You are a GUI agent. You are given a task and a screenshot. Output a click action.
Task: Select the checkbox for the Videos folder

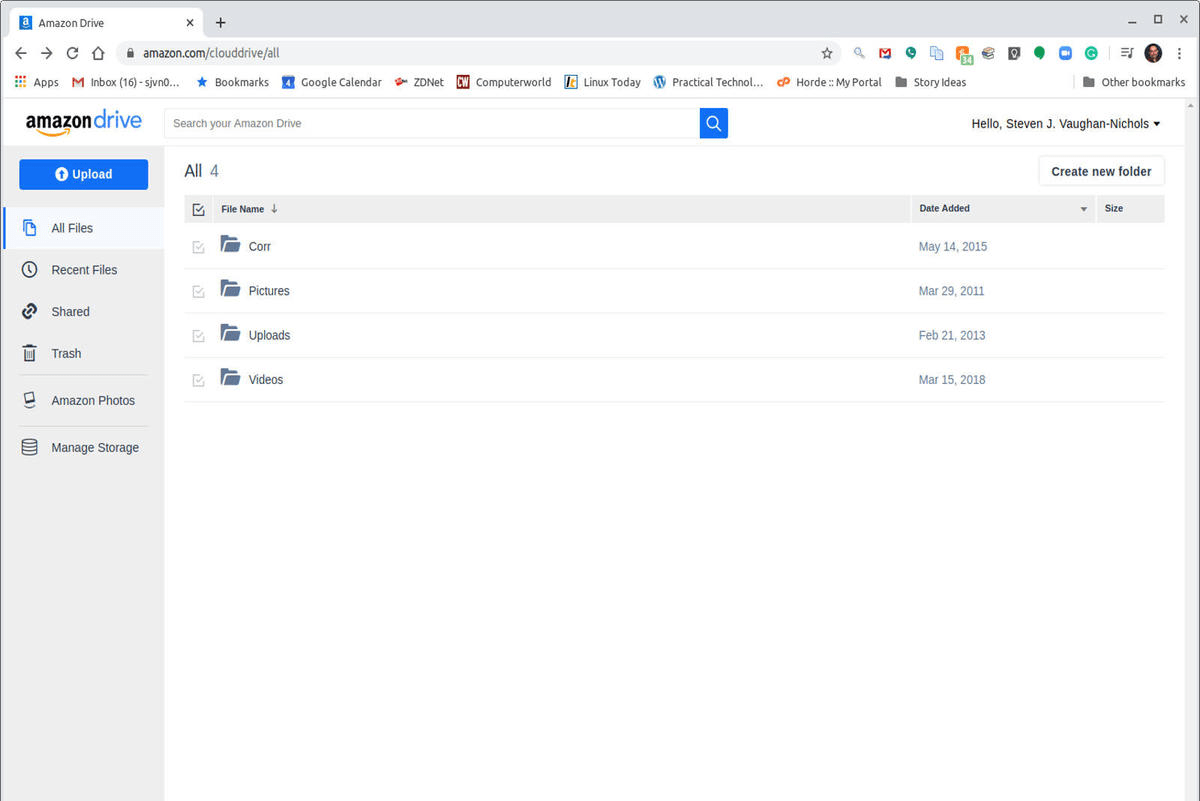pos(198,379)
